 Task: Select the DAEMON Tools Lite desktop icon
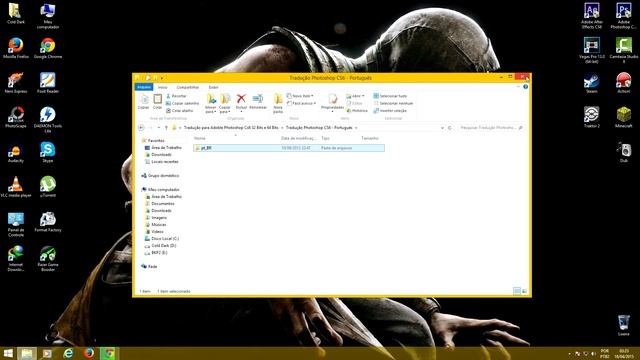tap(48, 120)
